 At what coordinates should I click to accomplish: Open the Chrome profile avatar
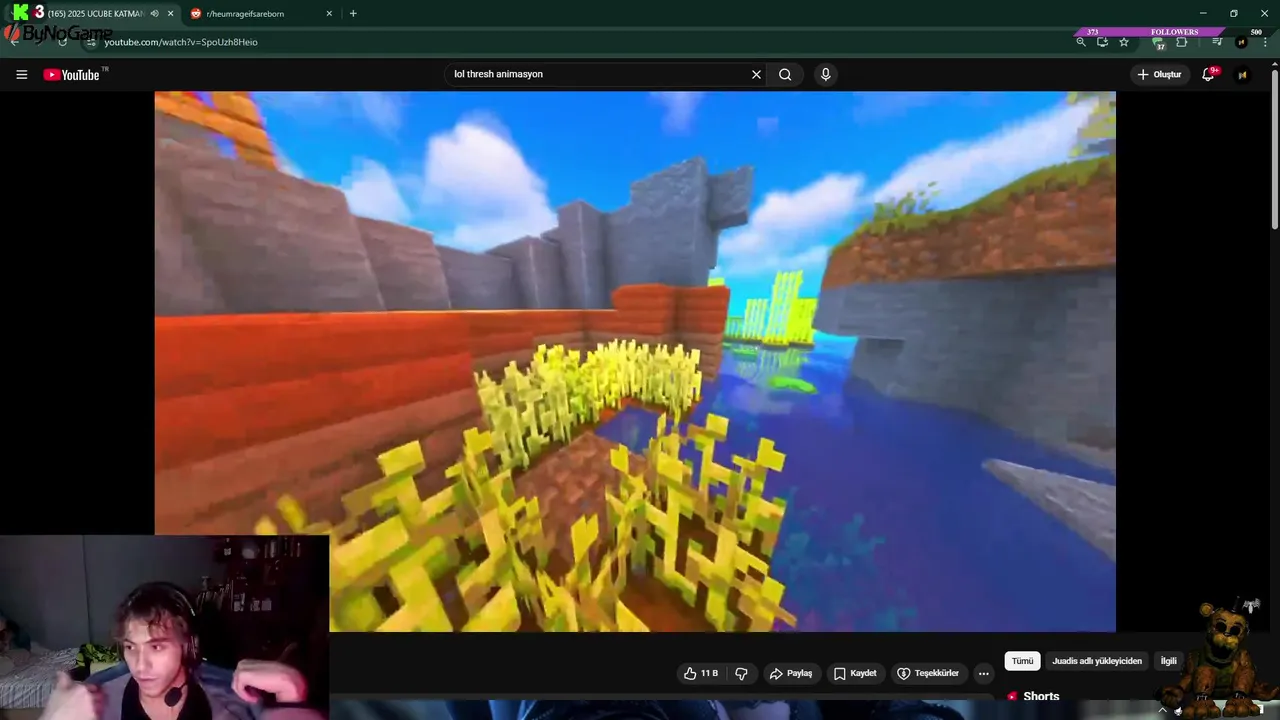point(1241,42)
